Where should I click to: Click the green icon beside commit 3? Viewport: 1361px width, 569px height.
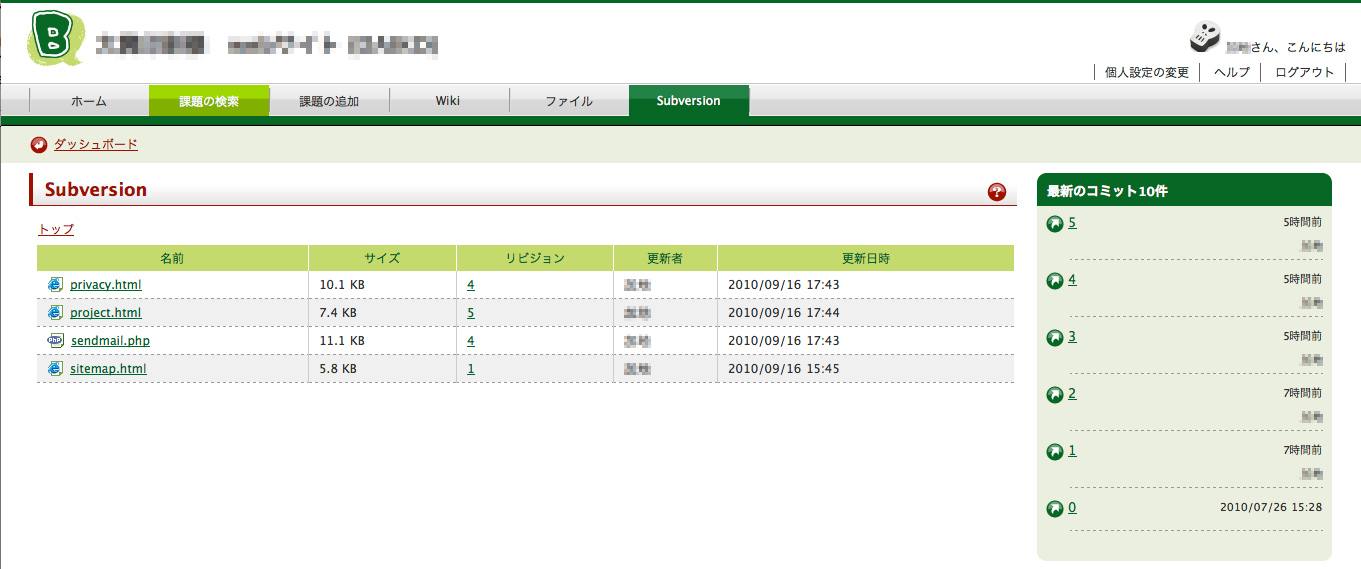(x=1054, y=338)
